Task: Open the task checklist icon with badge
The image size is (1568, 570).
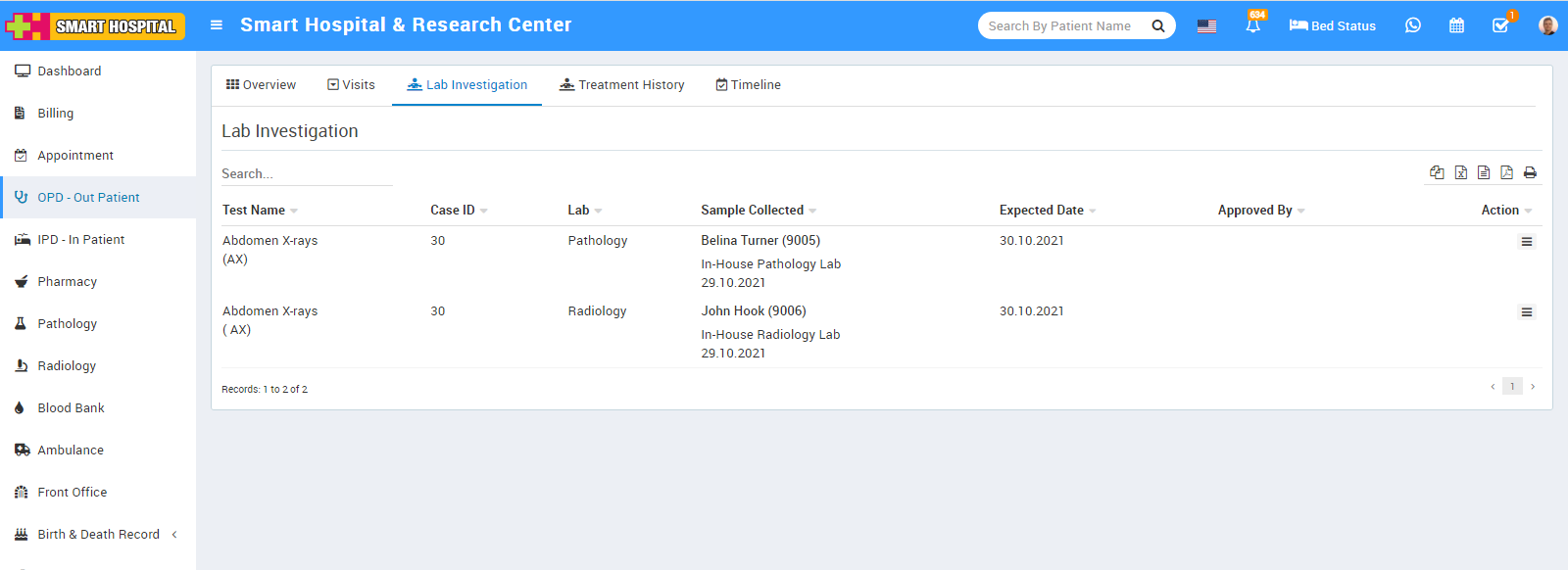Action: tap(1500, 25)
